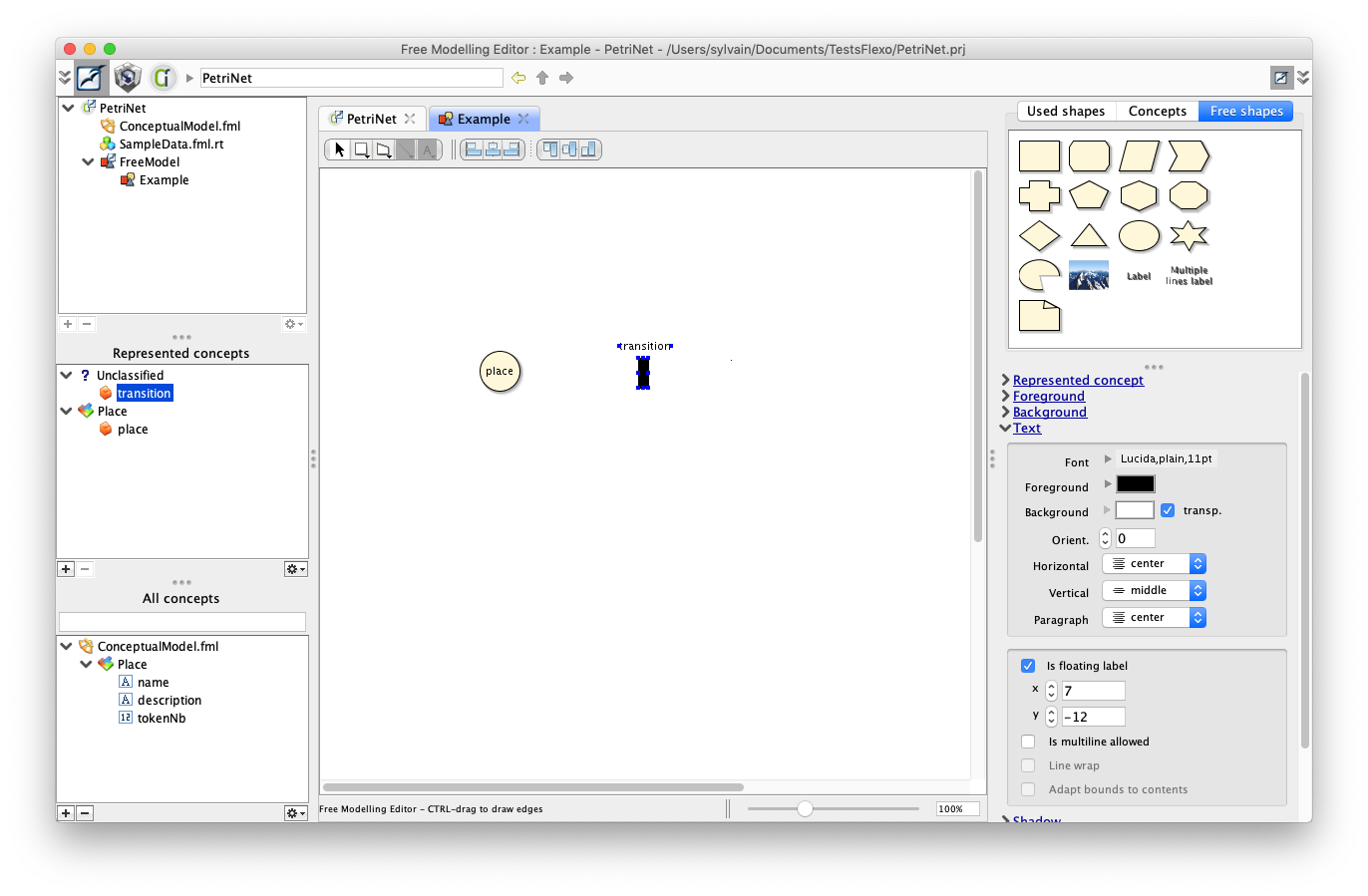Pick the Multiple lines label shape
1368x896 pixels.
coord(1189,276)
